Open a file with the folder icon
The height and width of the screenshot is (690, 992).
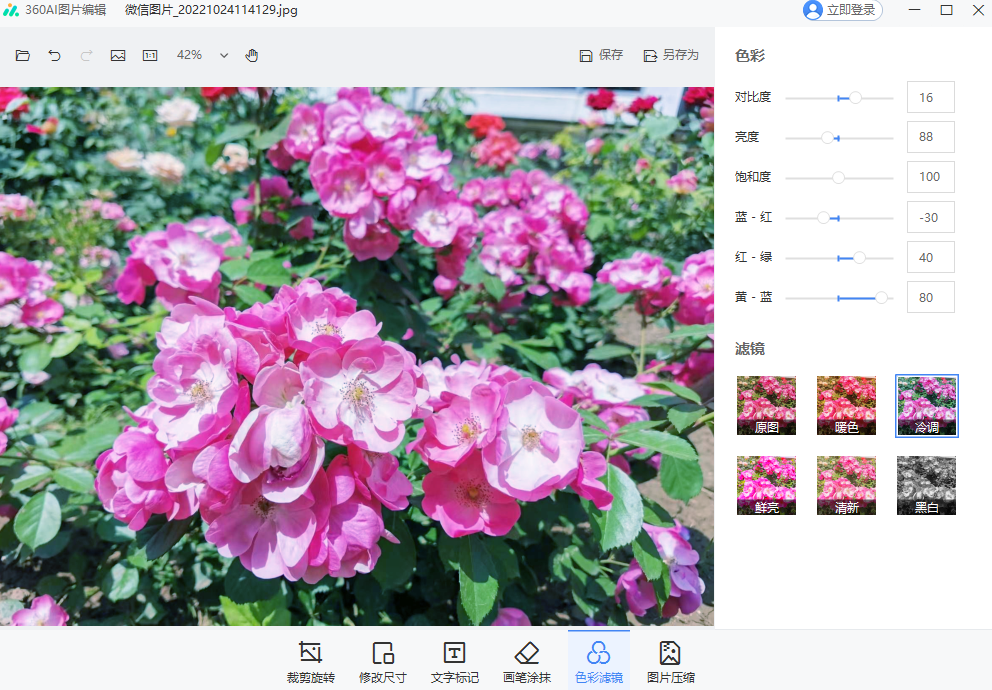23,55
